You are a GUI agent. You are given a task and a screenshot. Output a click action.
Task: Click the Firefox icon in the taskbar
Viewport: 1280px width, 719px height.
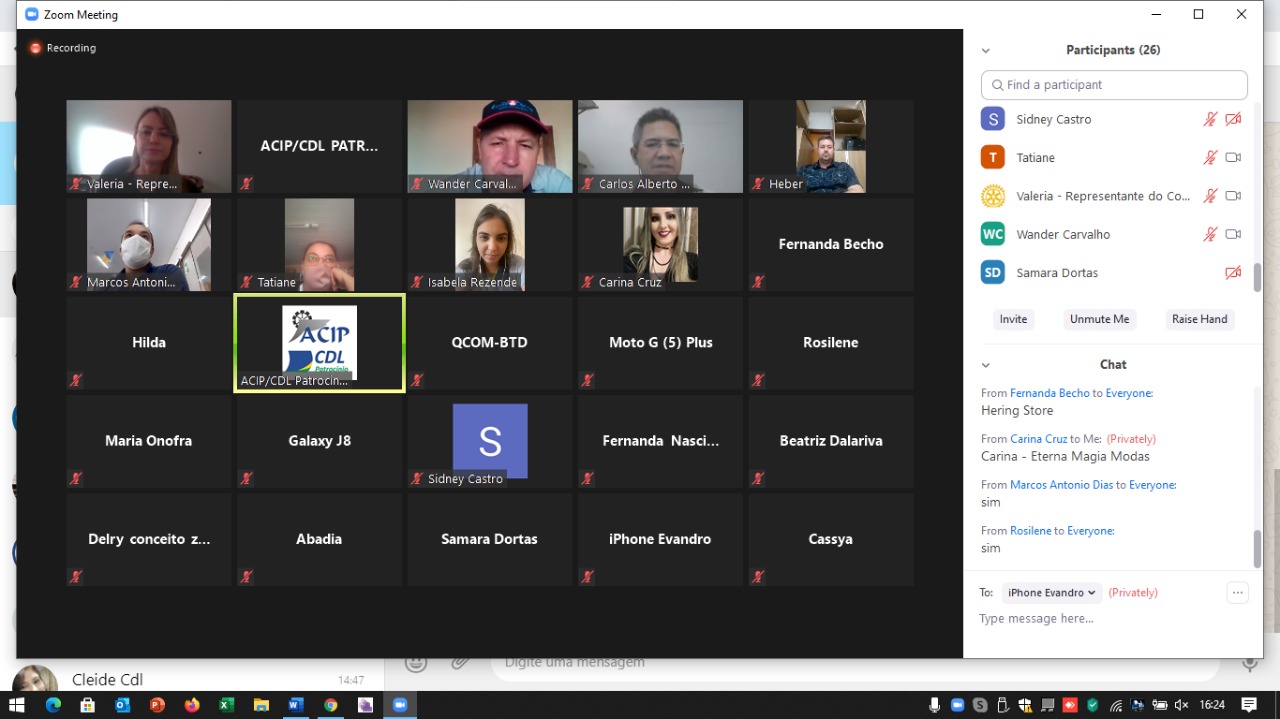coord(191,705)
